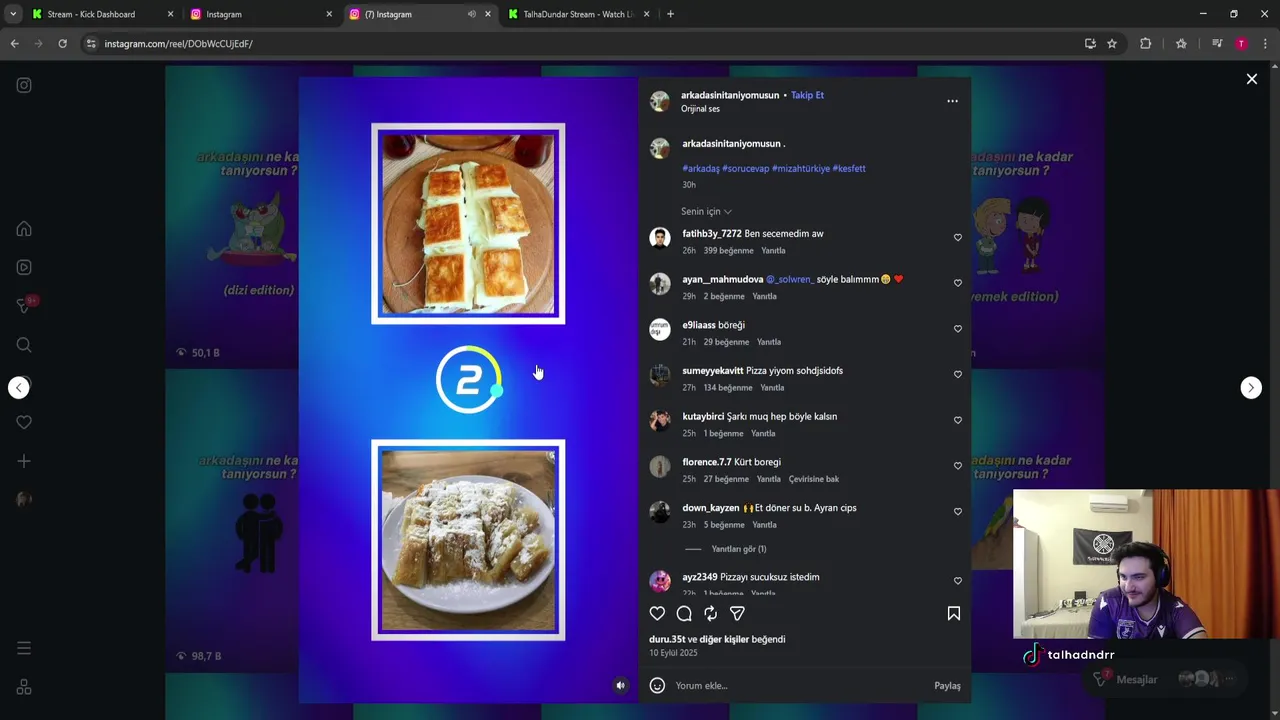
Task: Click the diğer kişiler likes link
Action: click(724, 639)
